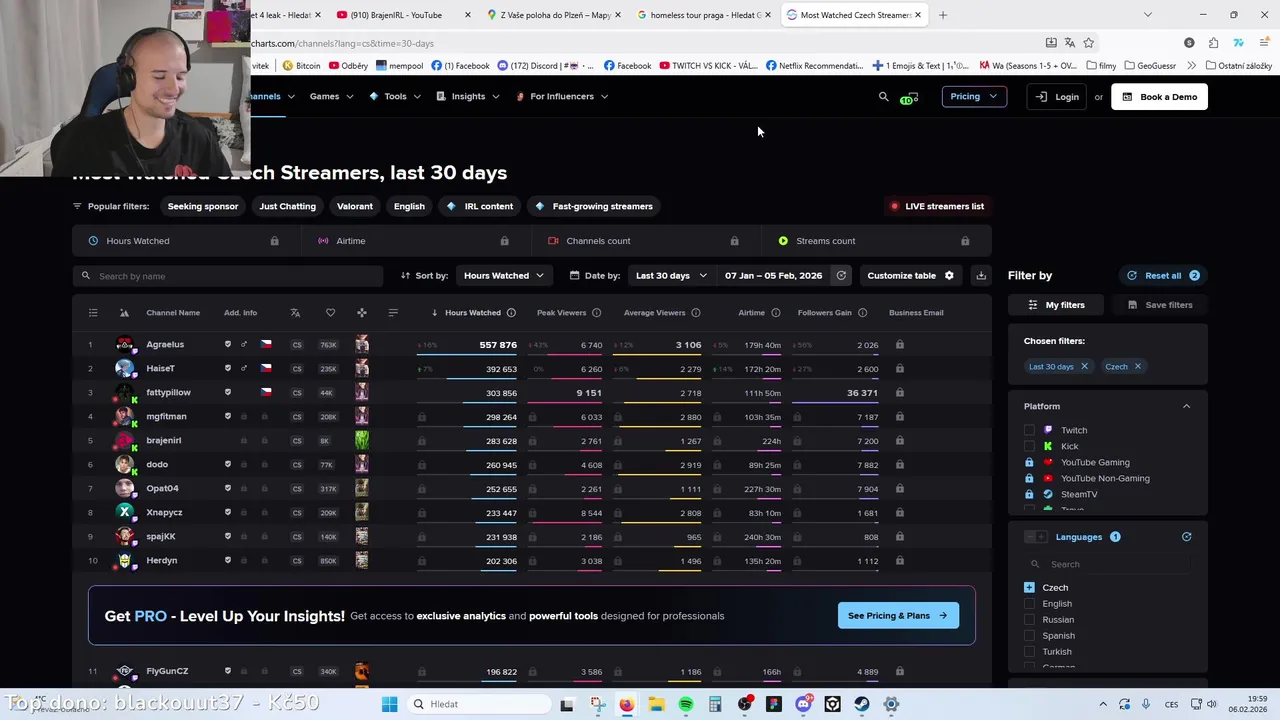Click the live streams counter icon
Viewport: 1280px width, 720px height.
pyautogui.click(x=908, y=98)
